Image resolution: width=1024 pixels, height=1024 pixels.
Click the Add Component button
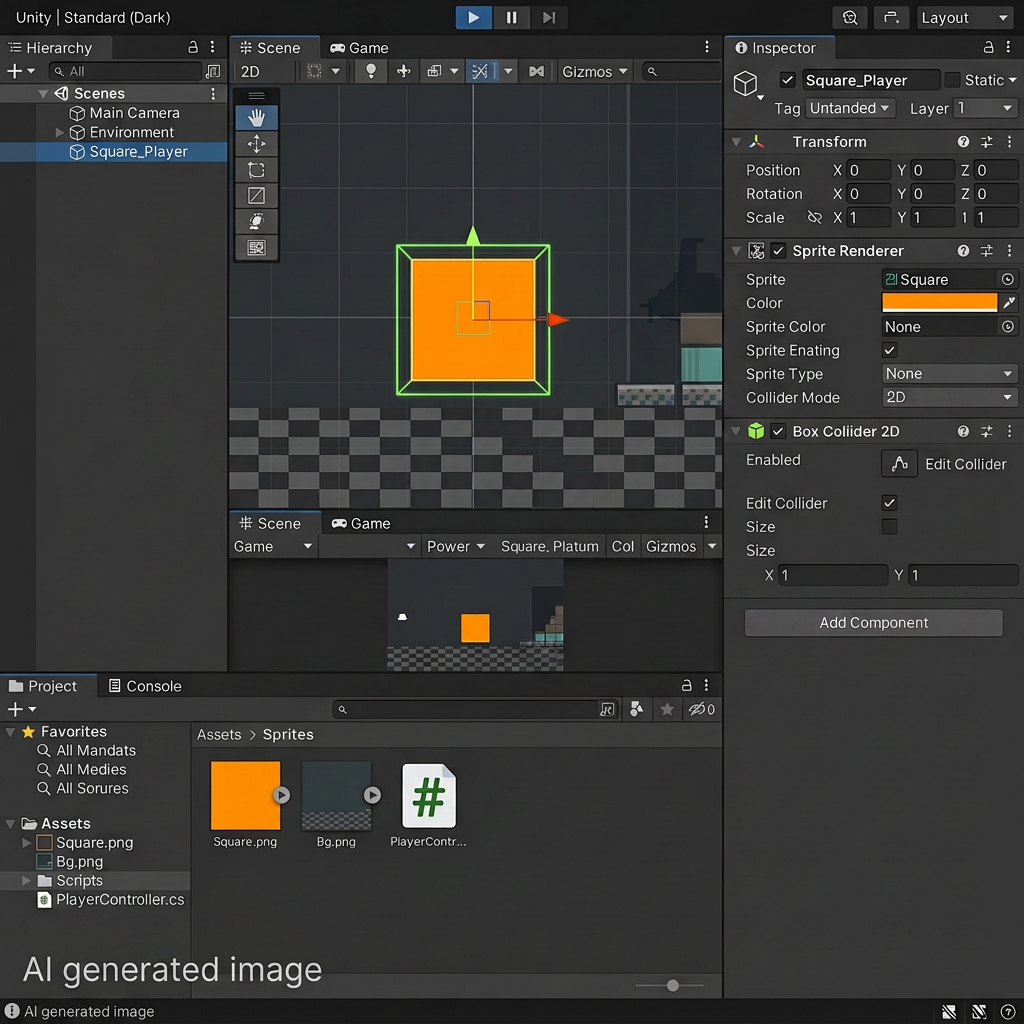click(873, 623)
